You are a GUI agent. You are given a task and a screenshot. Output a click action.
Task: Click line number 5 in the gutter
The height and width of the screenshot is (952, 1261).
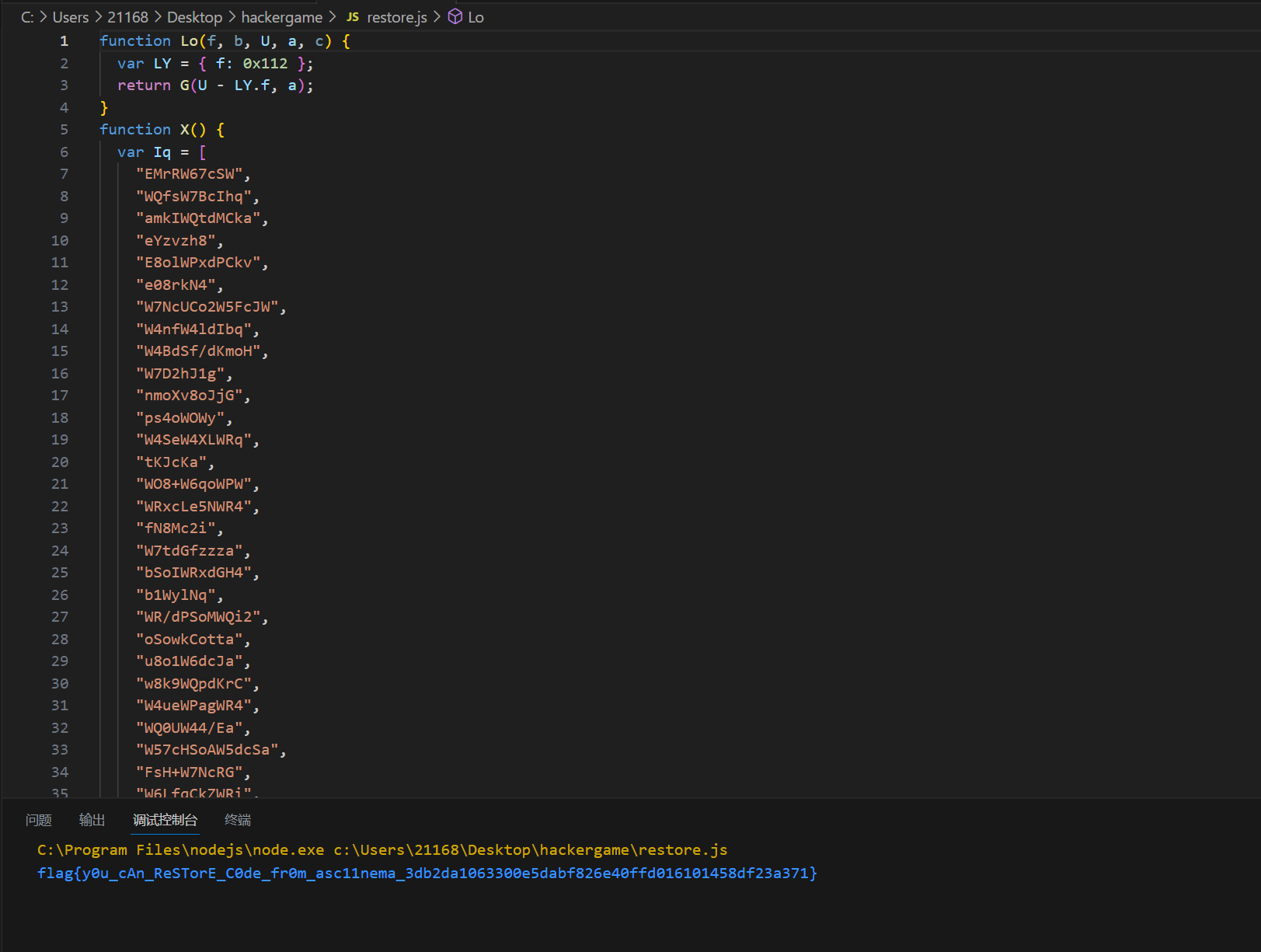[x=64, y=130]
